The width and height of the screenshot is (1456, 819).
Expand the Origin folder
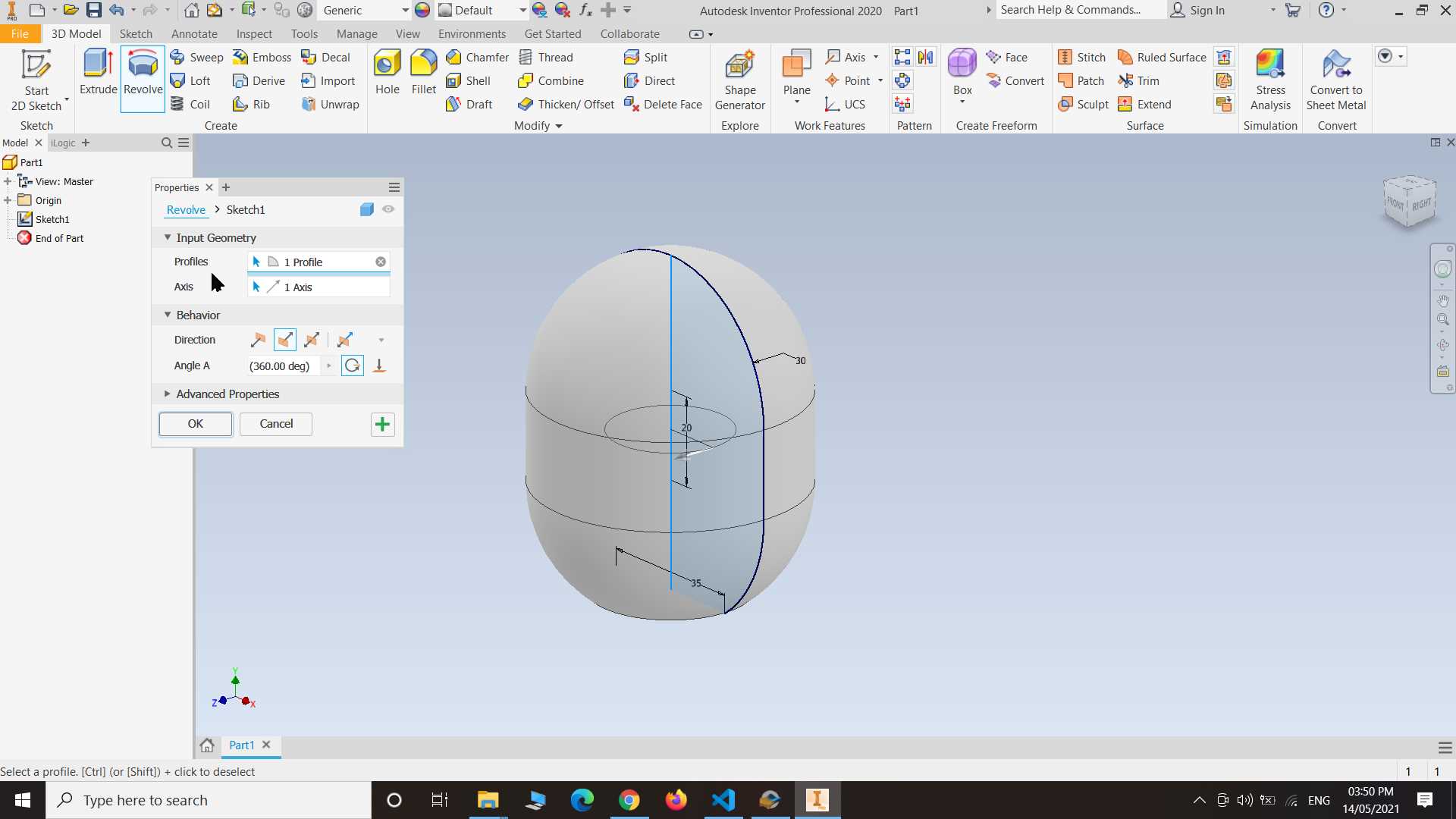(x=8, y=201)
